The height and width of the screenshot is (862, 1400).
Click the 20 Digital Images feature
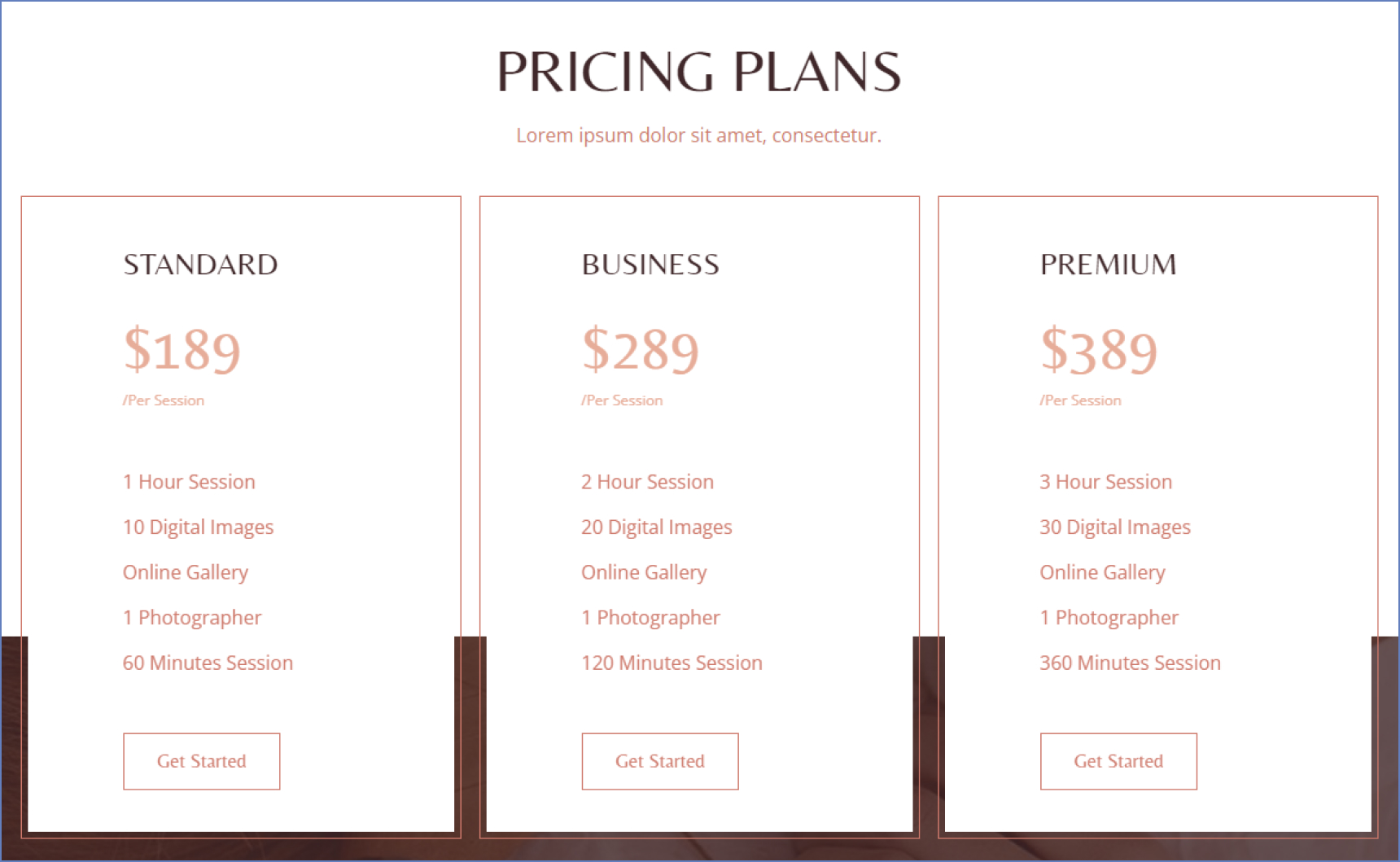[656, 527]
